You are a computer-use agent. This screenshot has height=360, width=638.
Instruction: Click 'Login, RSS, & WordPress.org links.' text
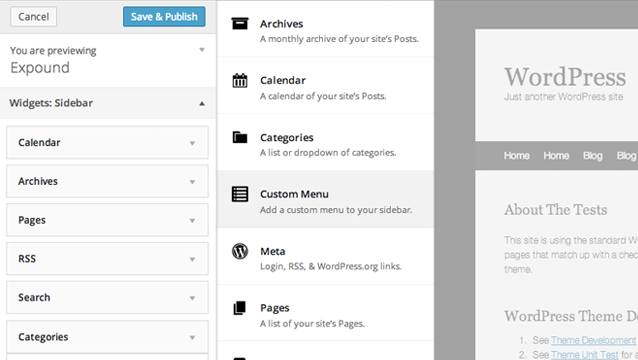tap(331, 266)
